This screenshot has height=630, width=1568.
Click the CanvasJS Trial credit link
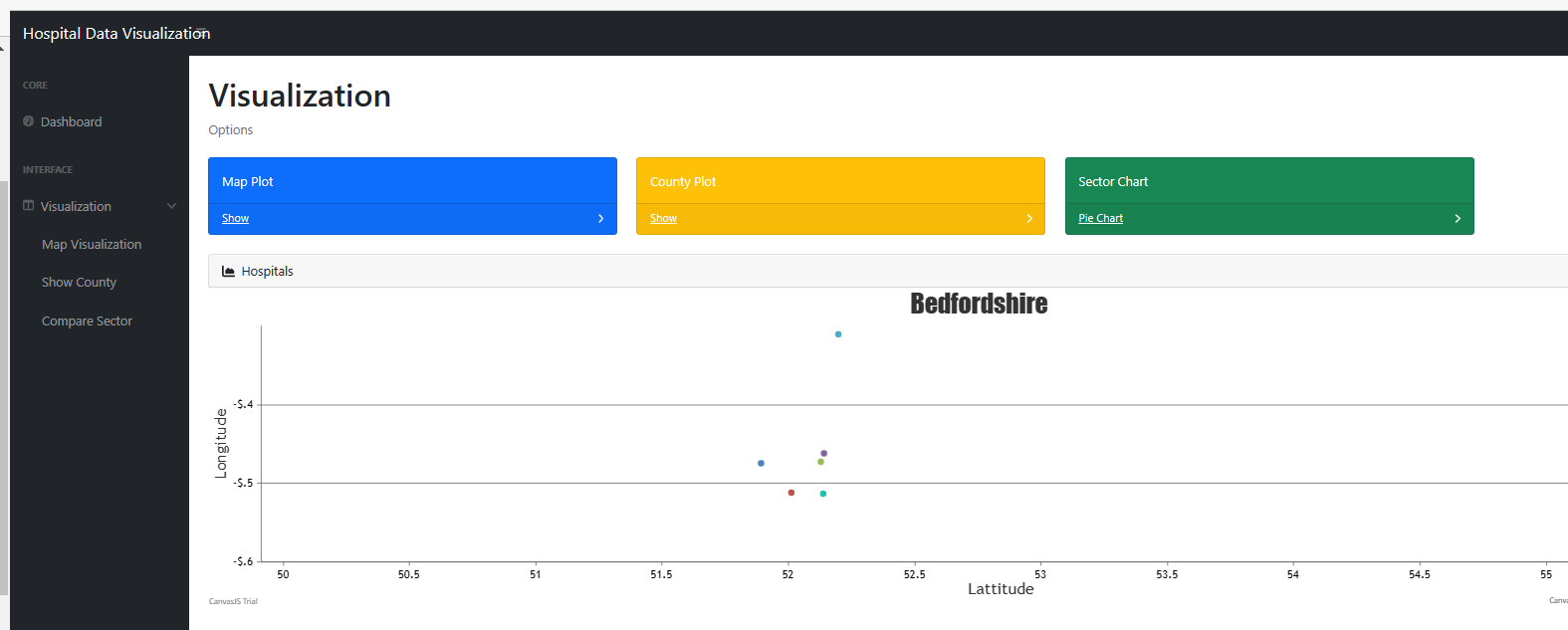pyautogui.click(x=233, y=601)
